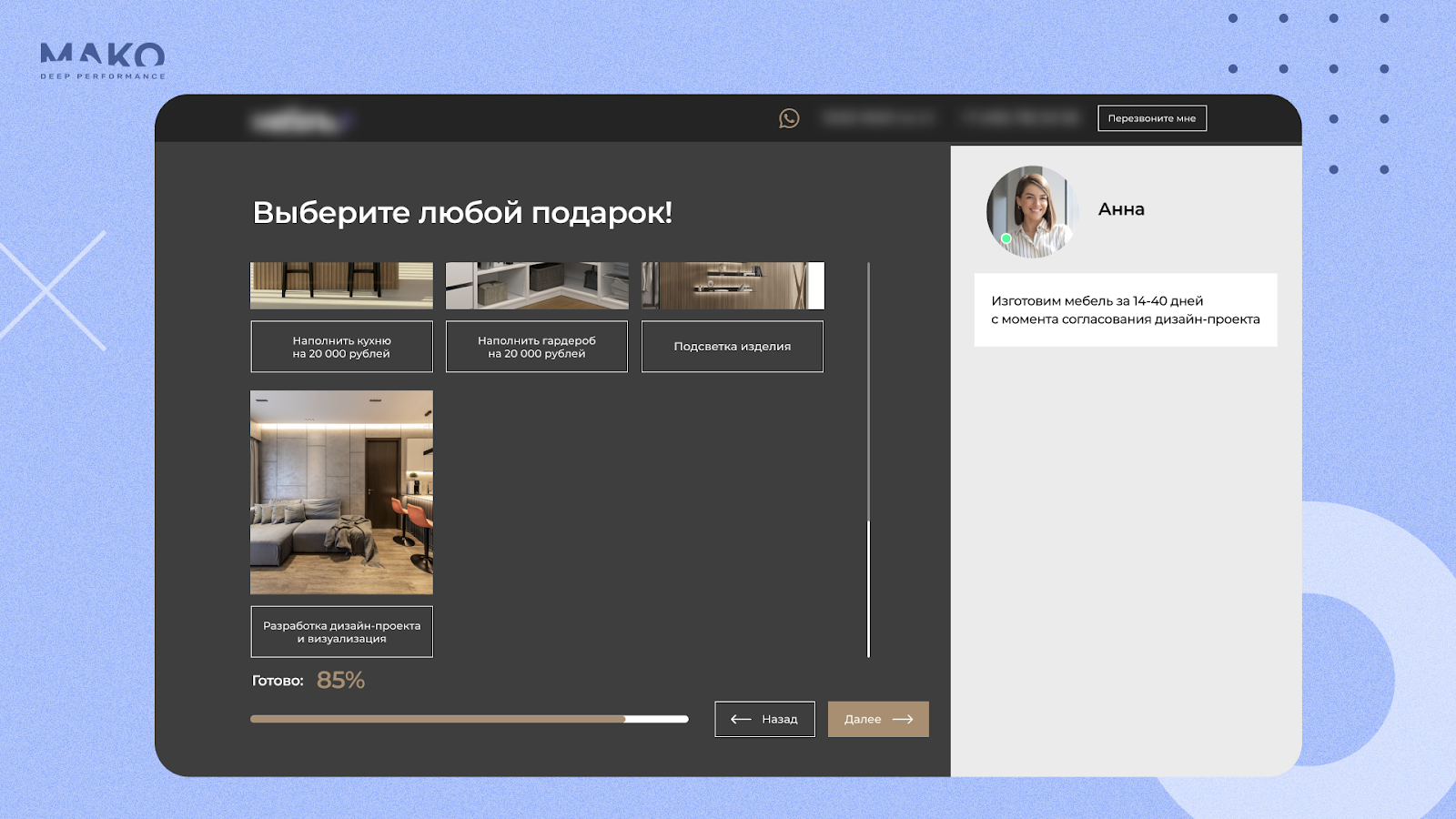Click the gift list vertical scrollbar
Viewport: 1456px width, 819px height.
coord(869,460)
